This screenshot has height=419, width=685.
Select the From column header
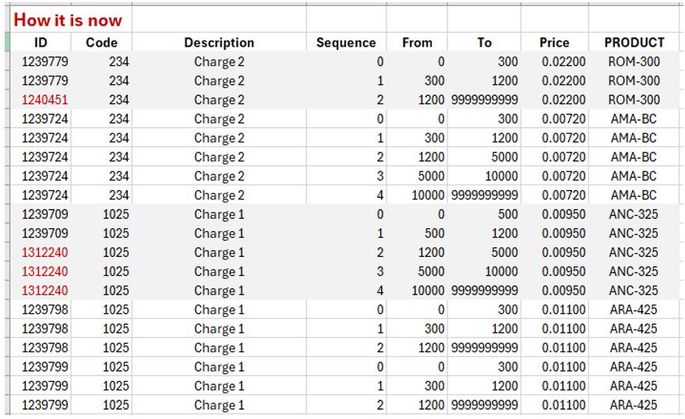[417, 43]
